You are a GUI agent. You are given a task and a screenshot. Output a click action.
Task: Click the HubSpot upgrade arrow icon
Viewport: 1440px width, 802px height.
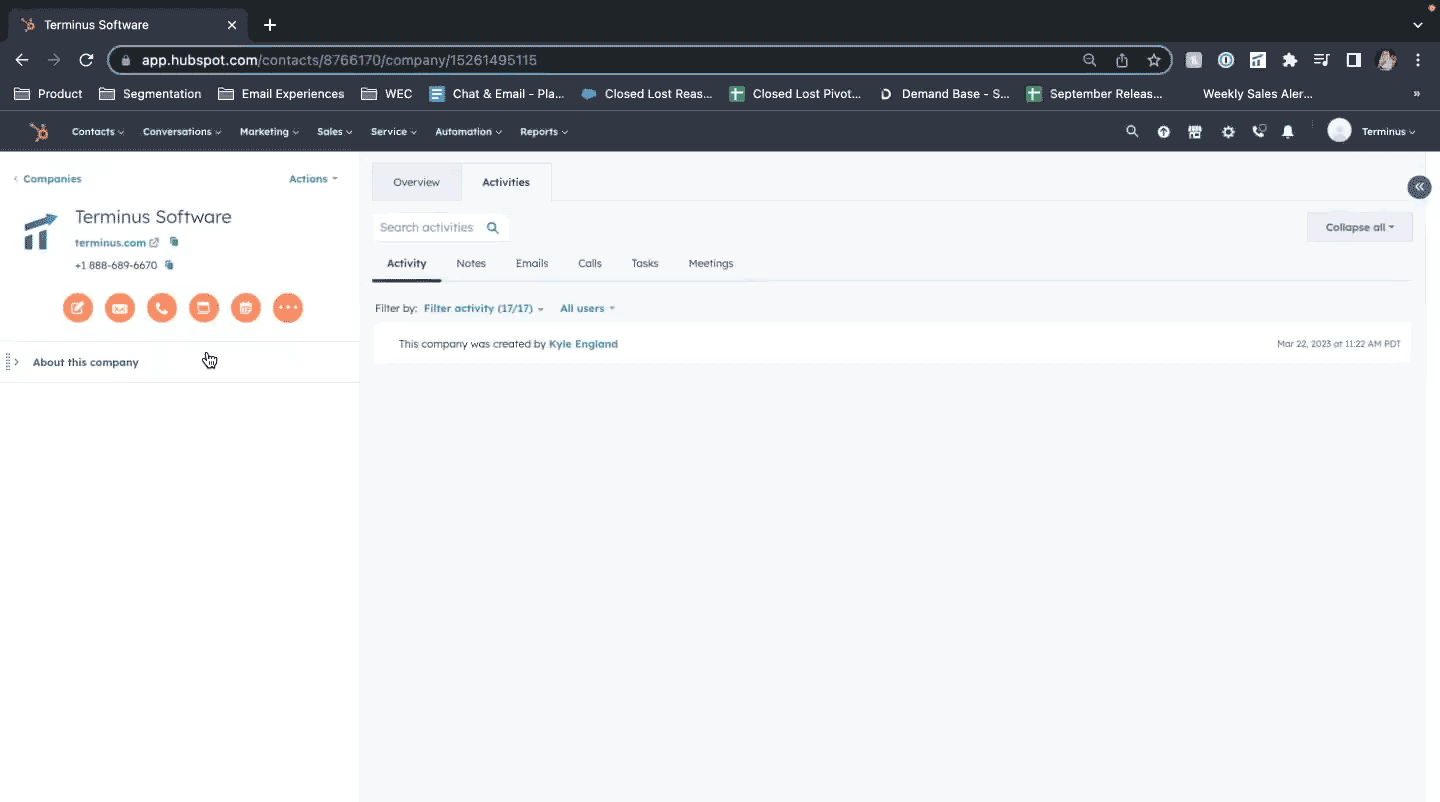pyautogui.click(x=1164, y=132)
